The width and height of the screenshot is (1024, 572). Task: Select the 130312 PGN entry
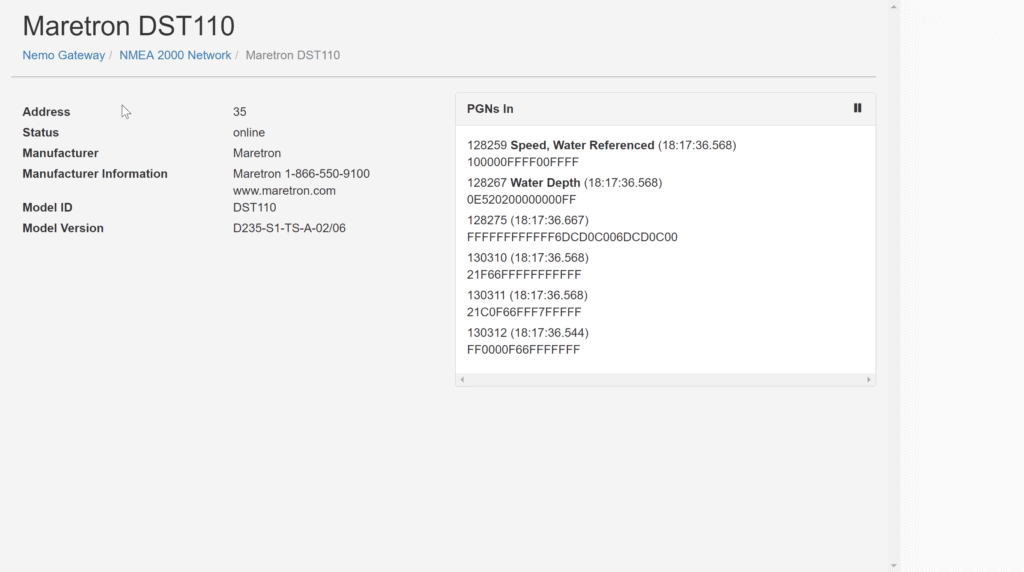coord(528,342)
